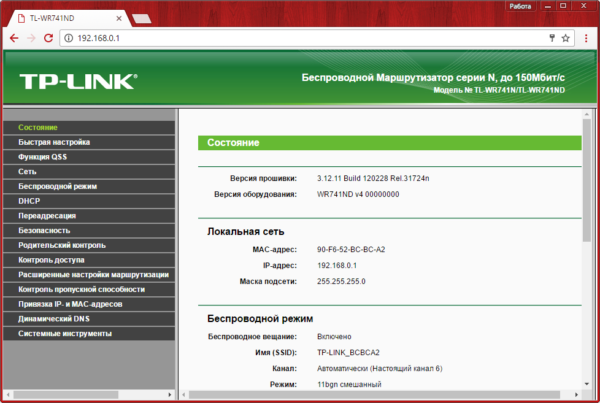Click the Работа profile button
Image resolution: width=600 pixels, height=403 pixels.
pos(520,6)
